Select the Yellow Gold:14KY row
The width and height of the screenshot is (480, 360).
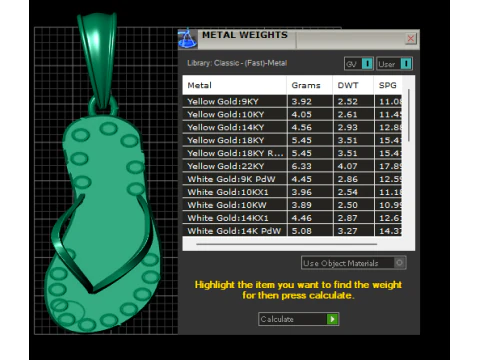292,127
